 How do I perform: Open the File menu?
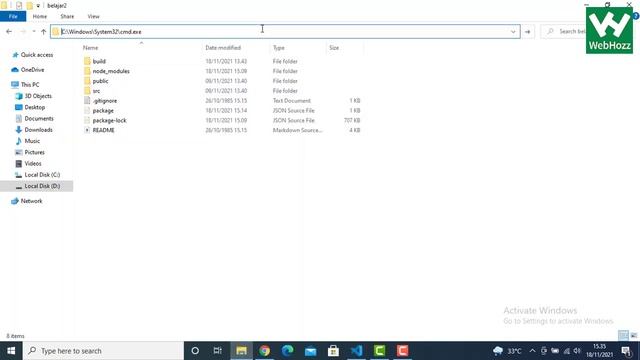[x=13, y=16]
